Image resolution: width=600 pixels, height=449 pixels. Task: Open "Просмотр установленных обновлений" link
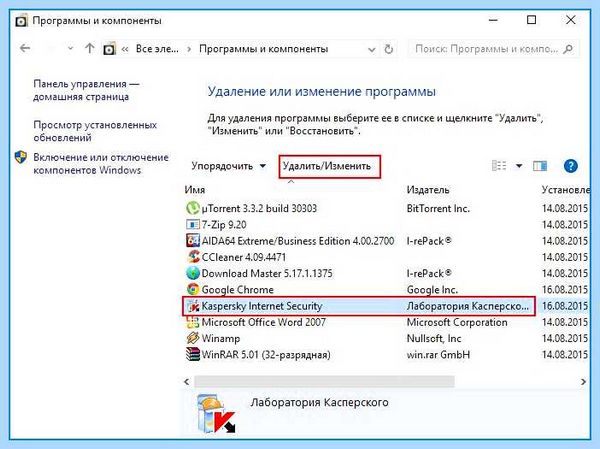coord(95,131)
